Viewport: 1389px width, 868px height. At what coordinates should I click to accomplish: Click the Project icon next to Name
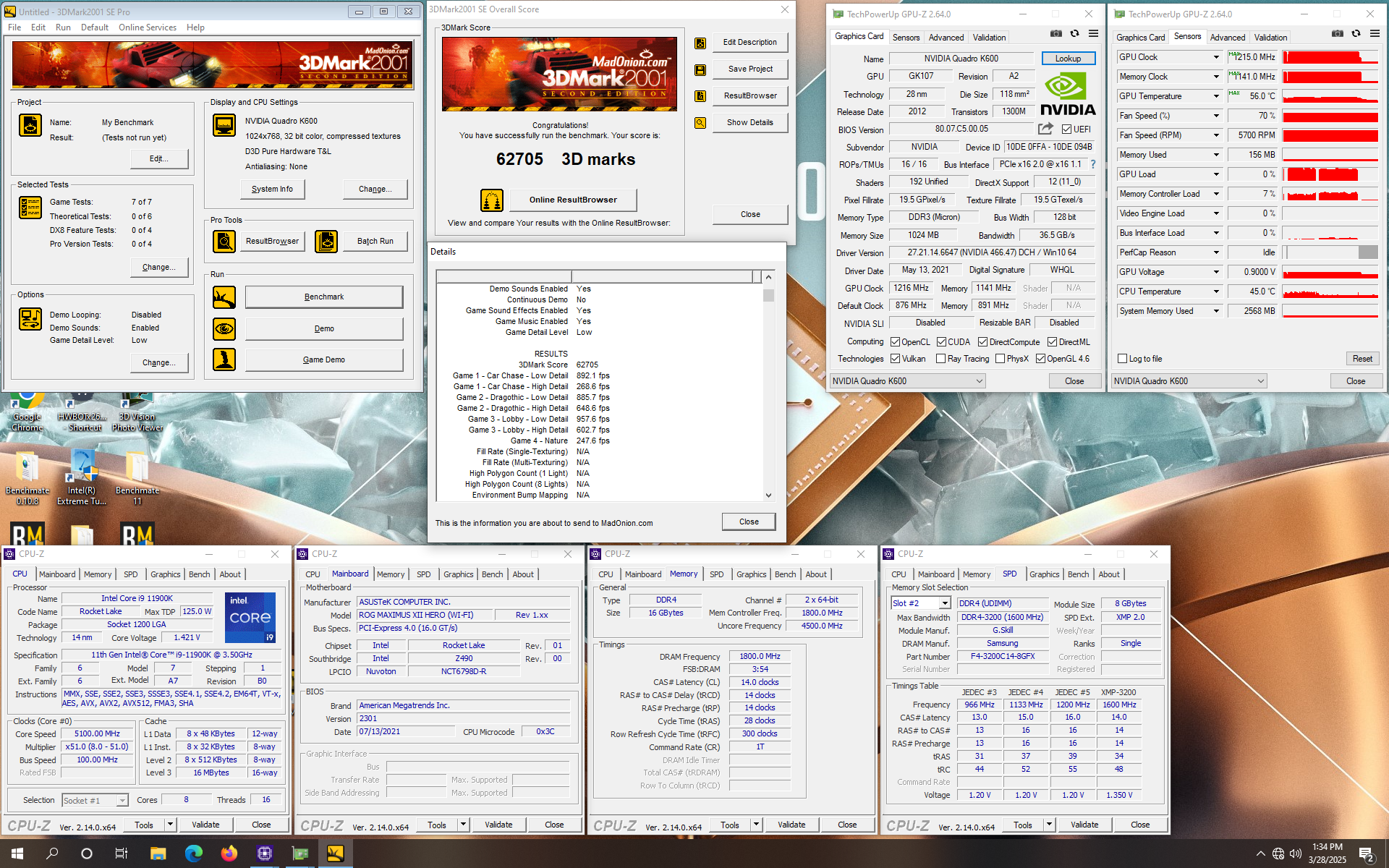pos(30,124)
